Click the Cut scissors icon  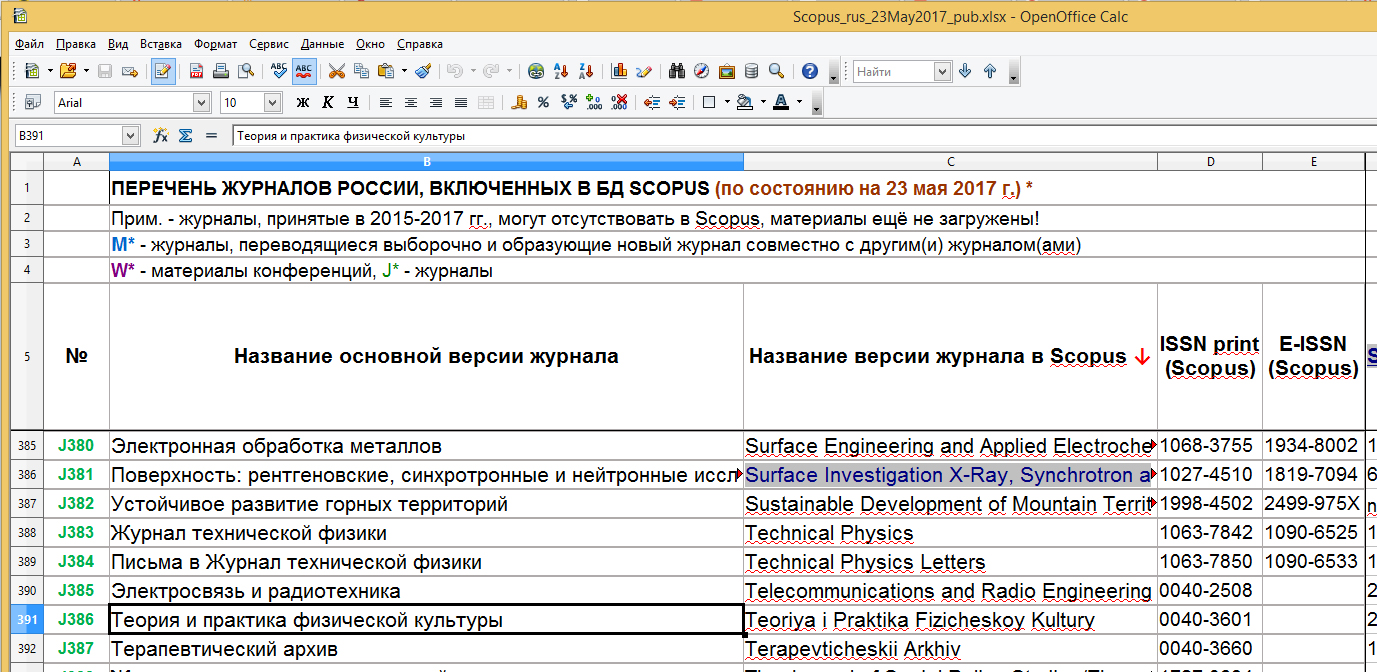337,71
